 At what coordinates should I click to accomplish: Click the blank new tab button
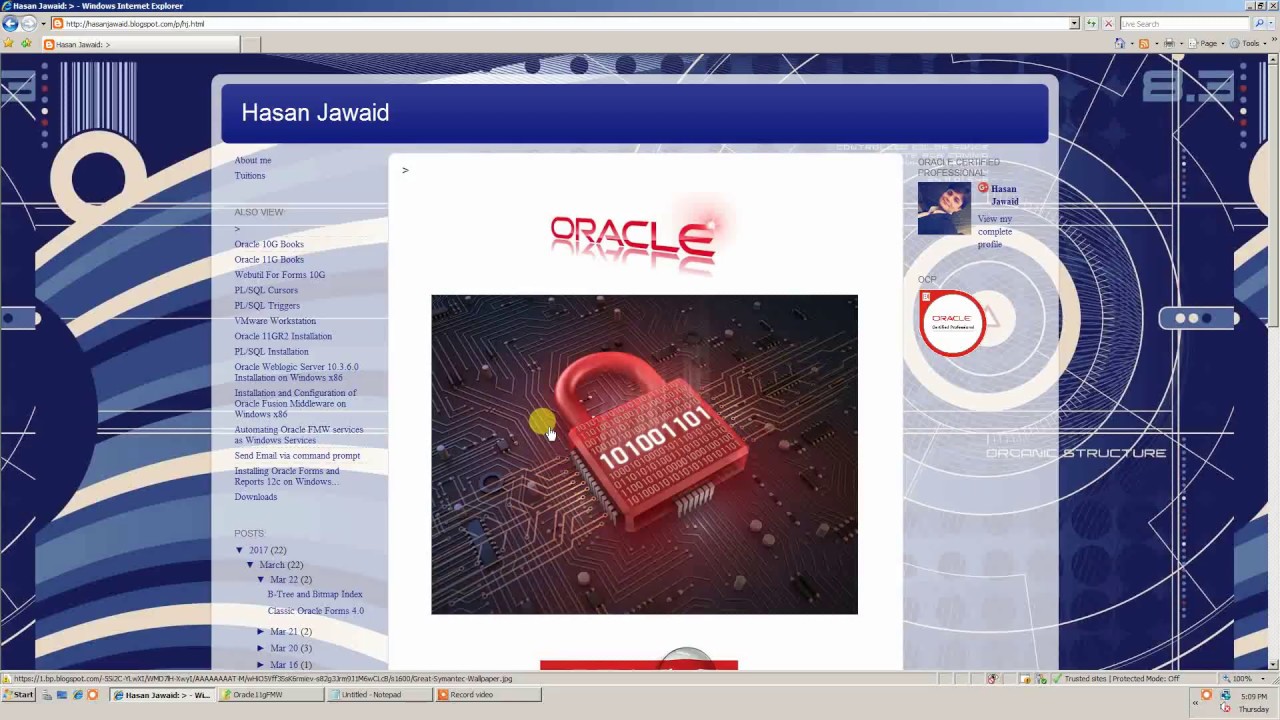[x=250, y=44]
